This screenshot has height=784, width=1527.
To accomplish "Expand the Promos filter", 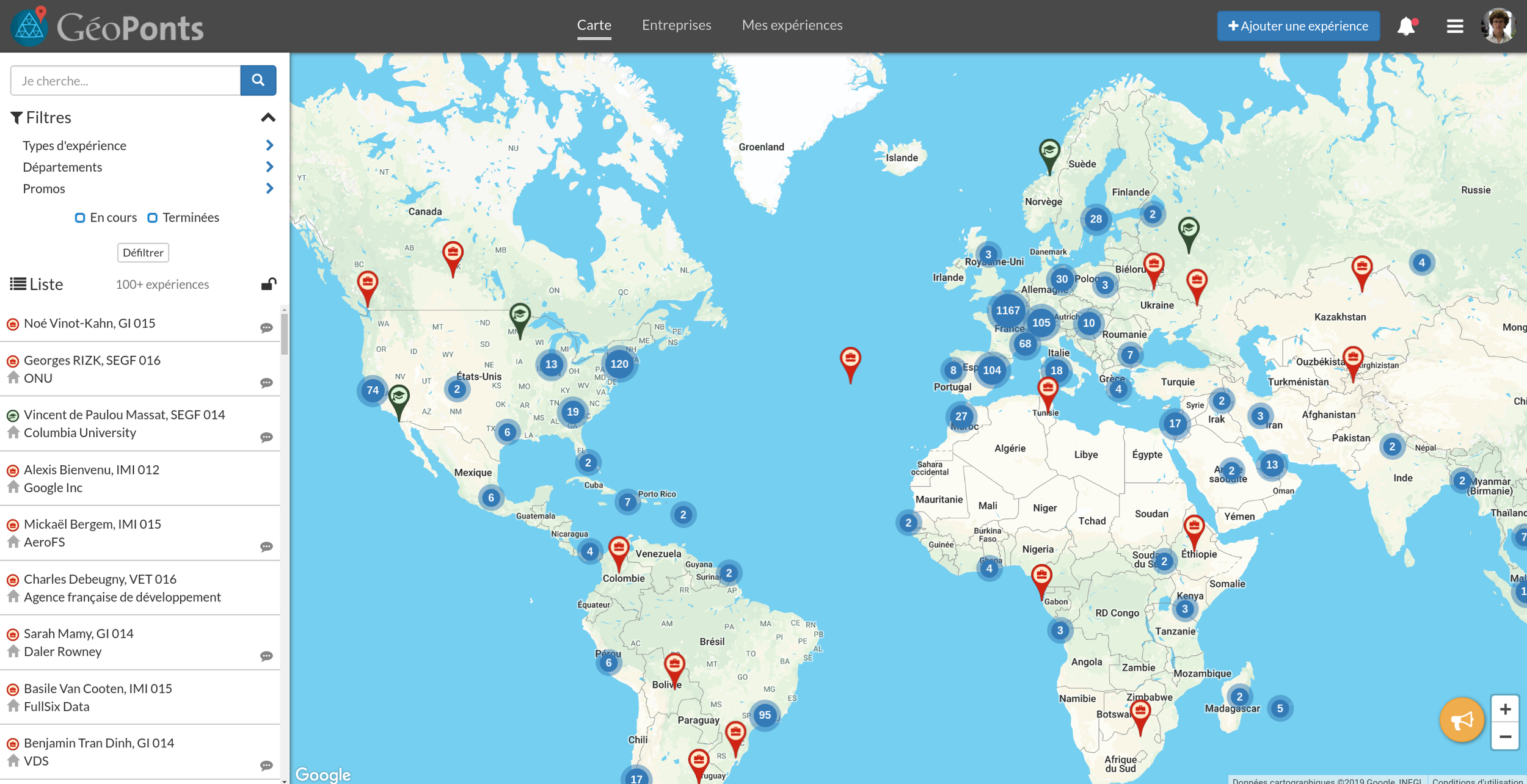I will (x=269, y=189).
